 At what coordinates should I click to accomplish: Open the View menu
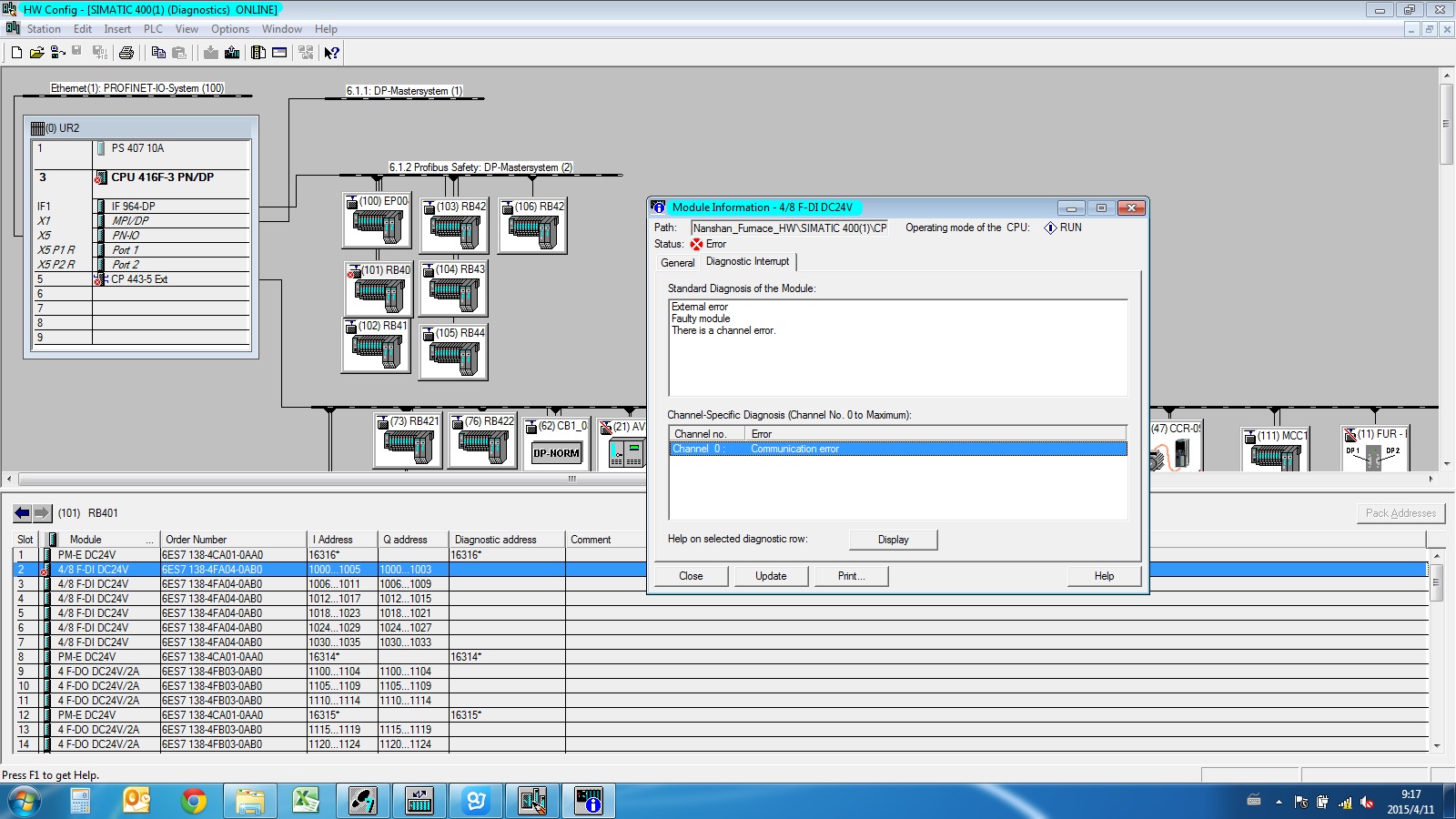click(187, 29)
